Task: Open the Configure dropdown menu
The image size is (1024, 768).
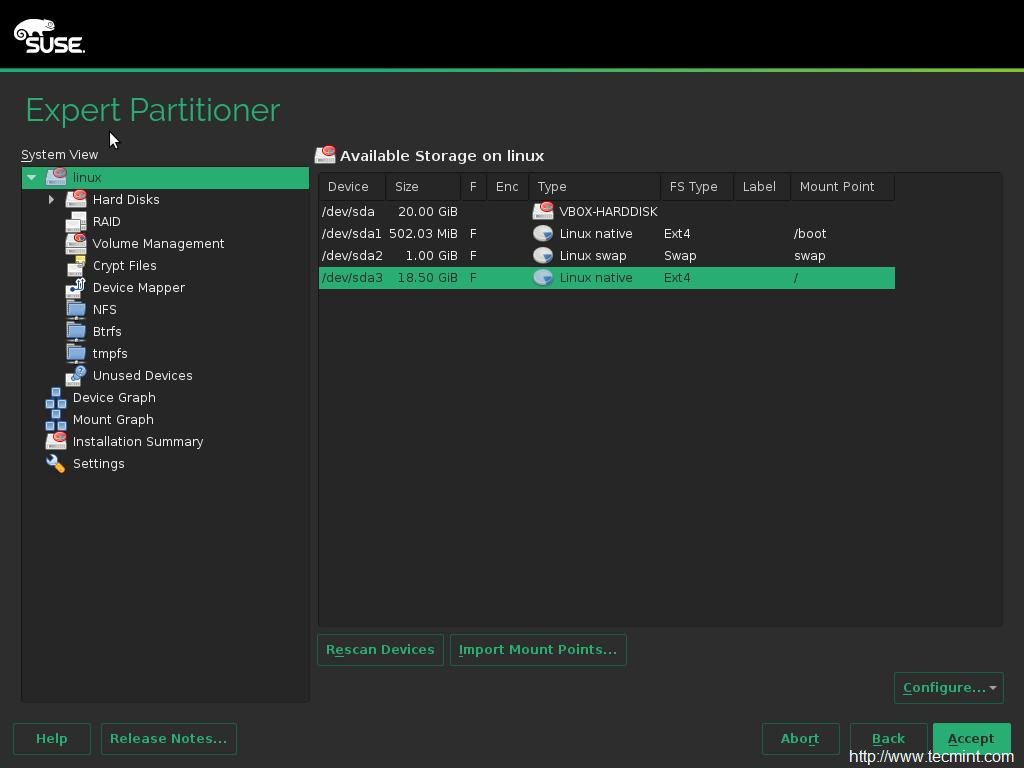Action: (948, 687)
